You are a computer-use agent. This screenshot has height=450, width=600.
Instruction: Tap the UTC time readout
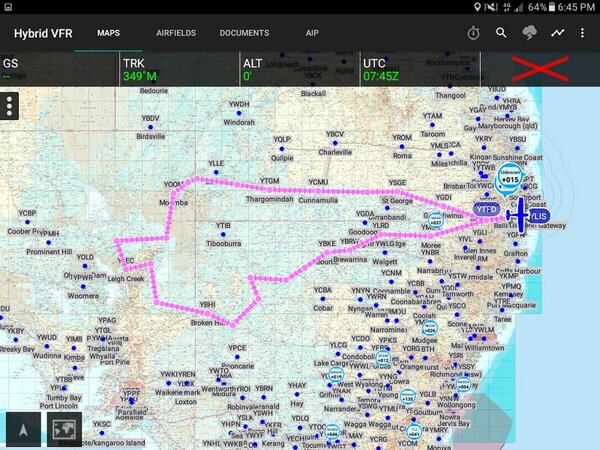418,69
